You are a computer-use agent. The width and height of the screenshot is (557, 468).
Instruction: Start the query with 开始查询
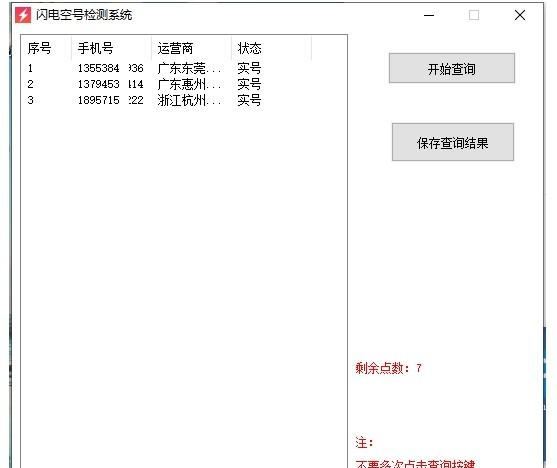coord(451,68)
